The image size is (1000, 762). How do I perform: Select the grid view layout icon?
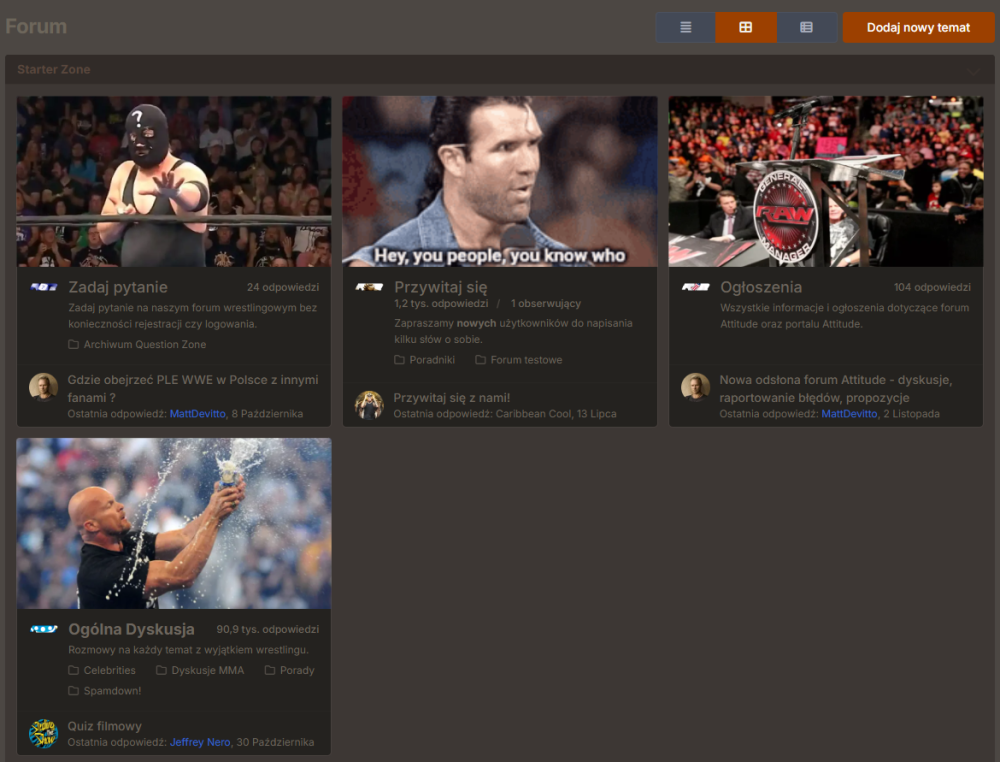745,28
